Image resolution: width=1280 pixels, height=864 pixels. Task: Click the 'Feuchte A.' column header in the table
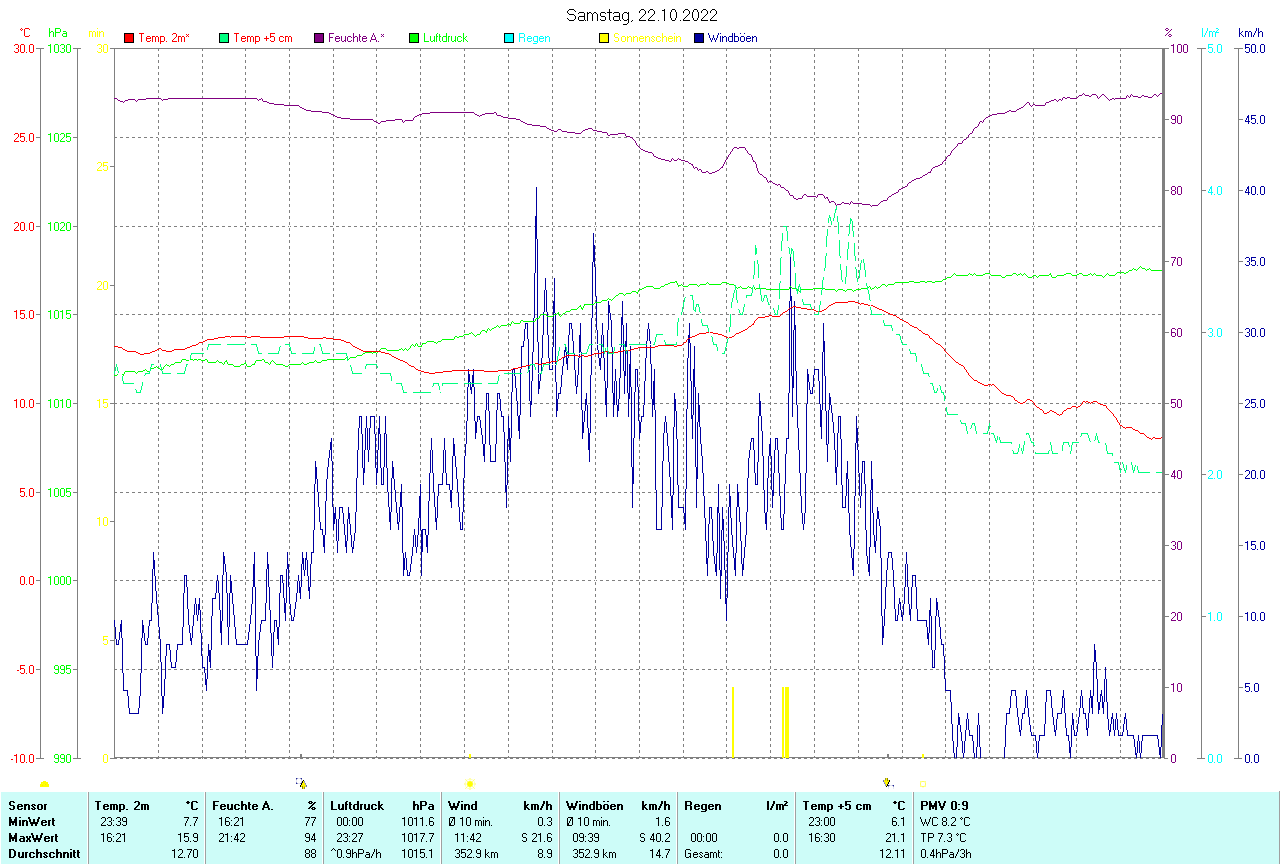(243, 806)
